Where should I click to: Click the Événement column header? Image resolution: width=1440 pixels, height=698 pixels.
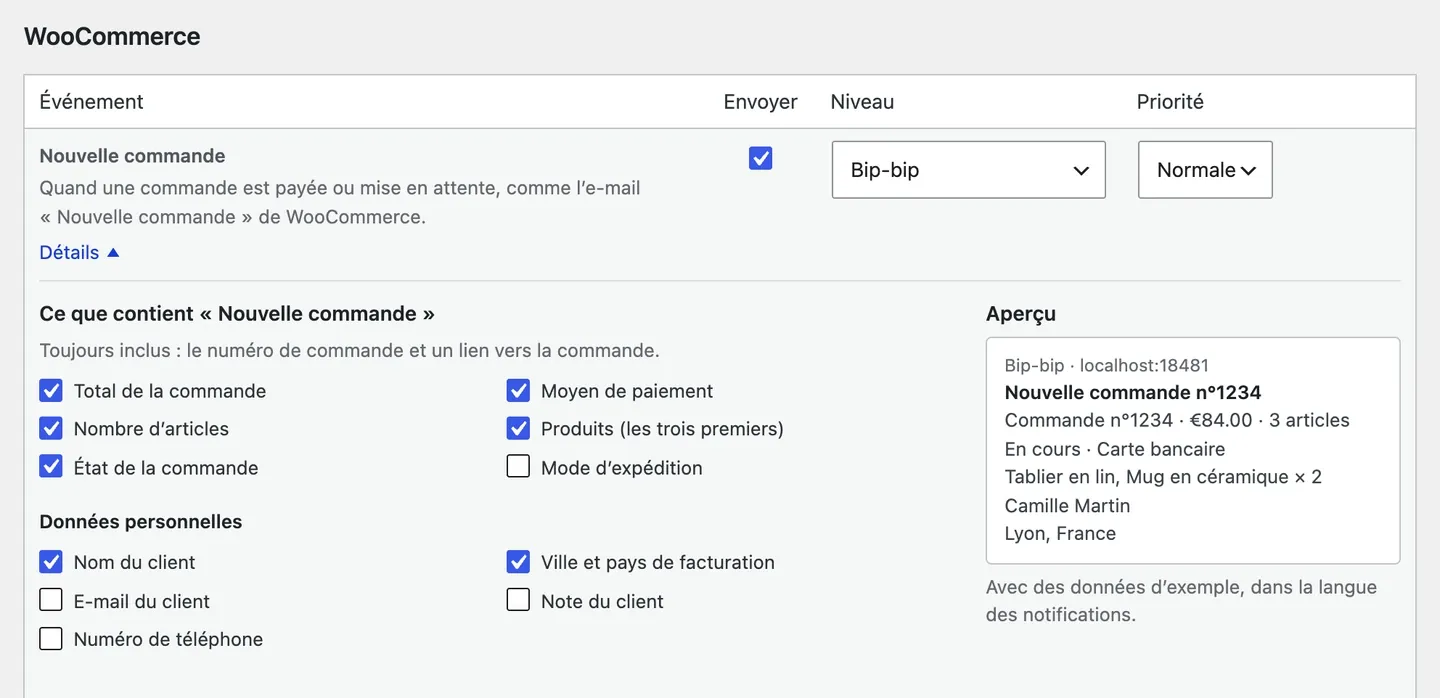point(91,102)
